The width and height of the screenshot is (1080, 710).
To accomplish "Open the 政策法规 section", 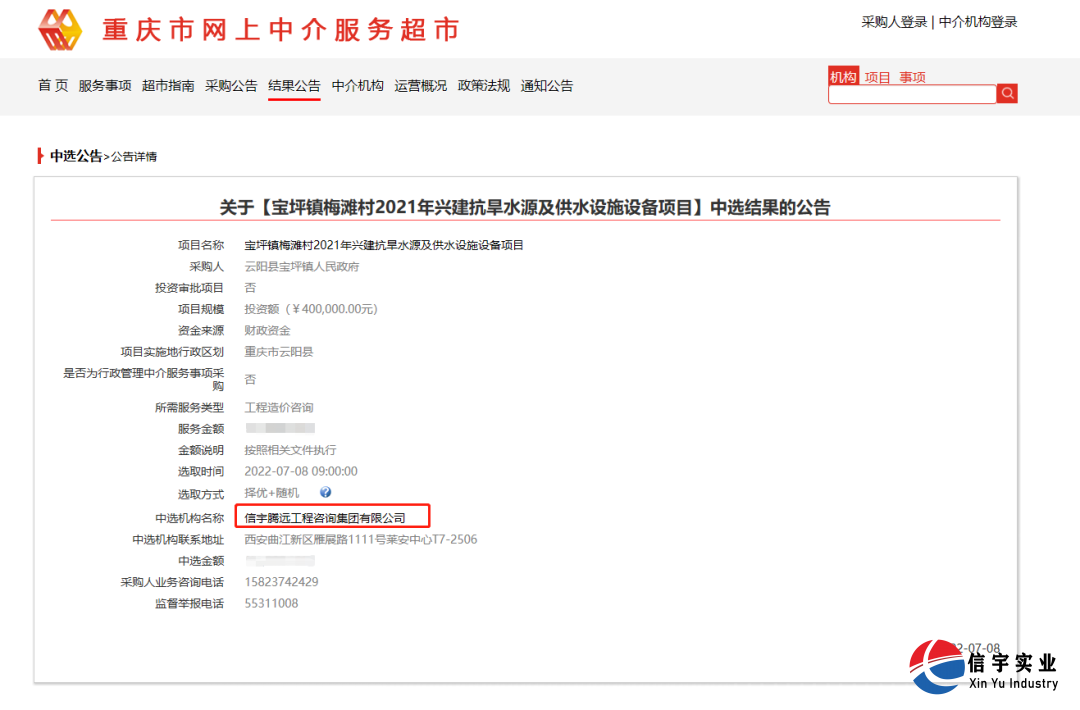I will point(483,85).
